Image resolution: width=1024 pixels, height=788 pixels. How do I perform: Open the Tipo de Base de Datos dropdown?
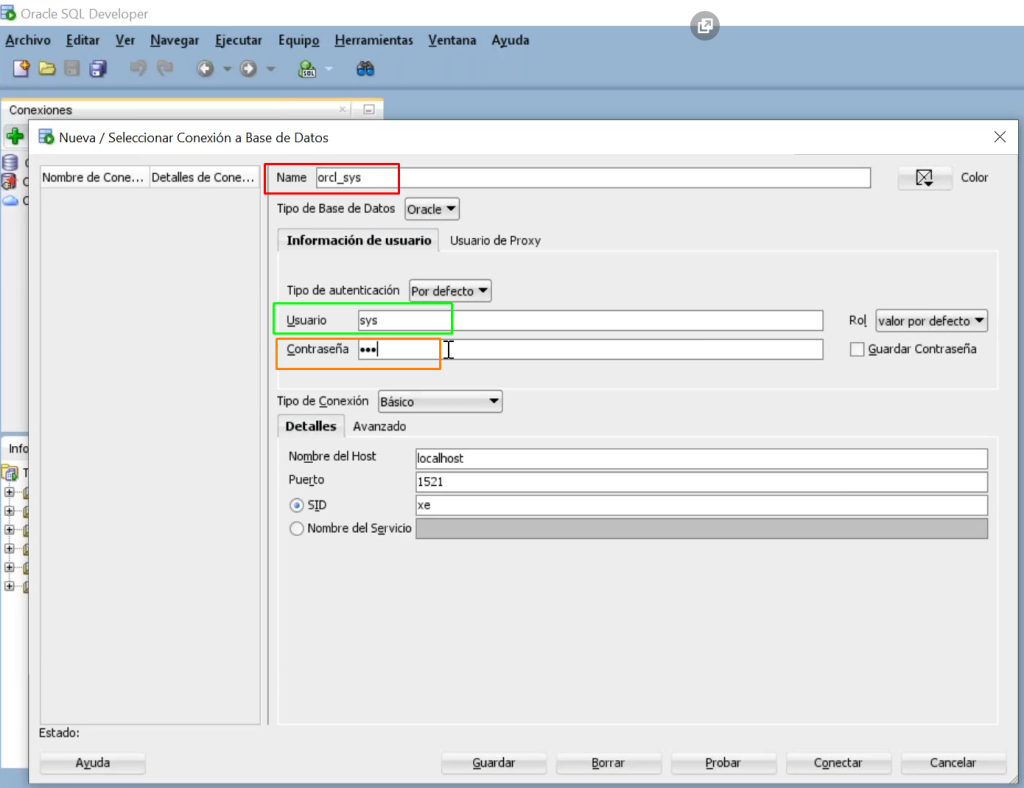click(x=432, y=210)
